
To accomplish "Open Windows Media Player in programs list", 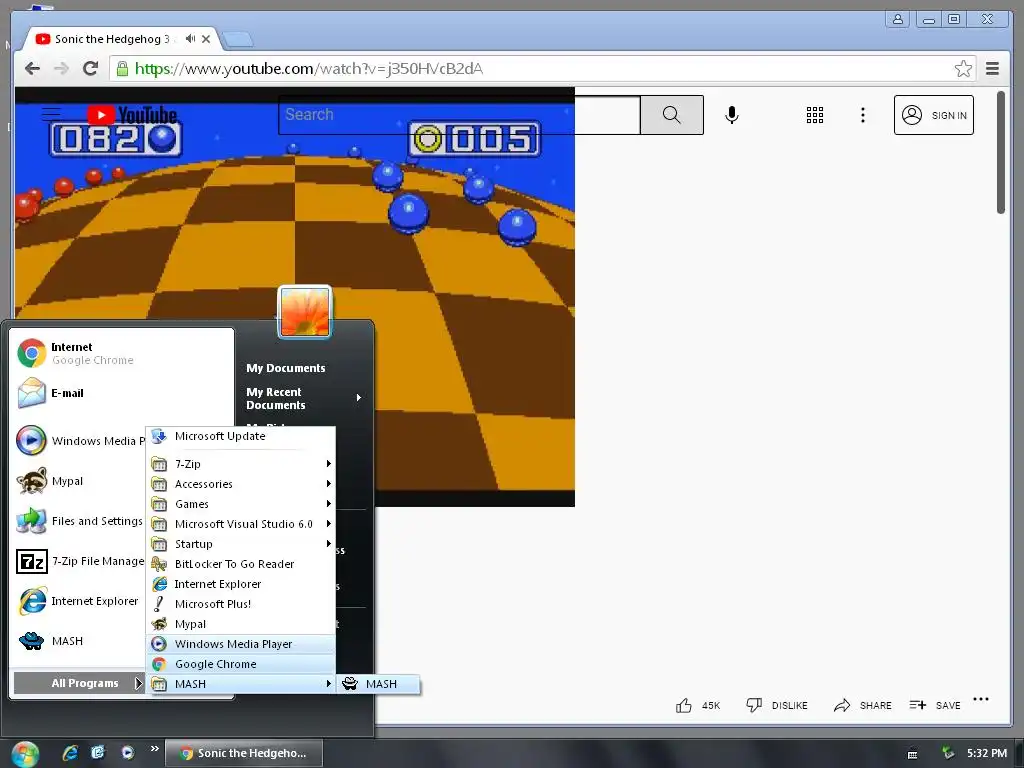I will click(x=241, y=644).
